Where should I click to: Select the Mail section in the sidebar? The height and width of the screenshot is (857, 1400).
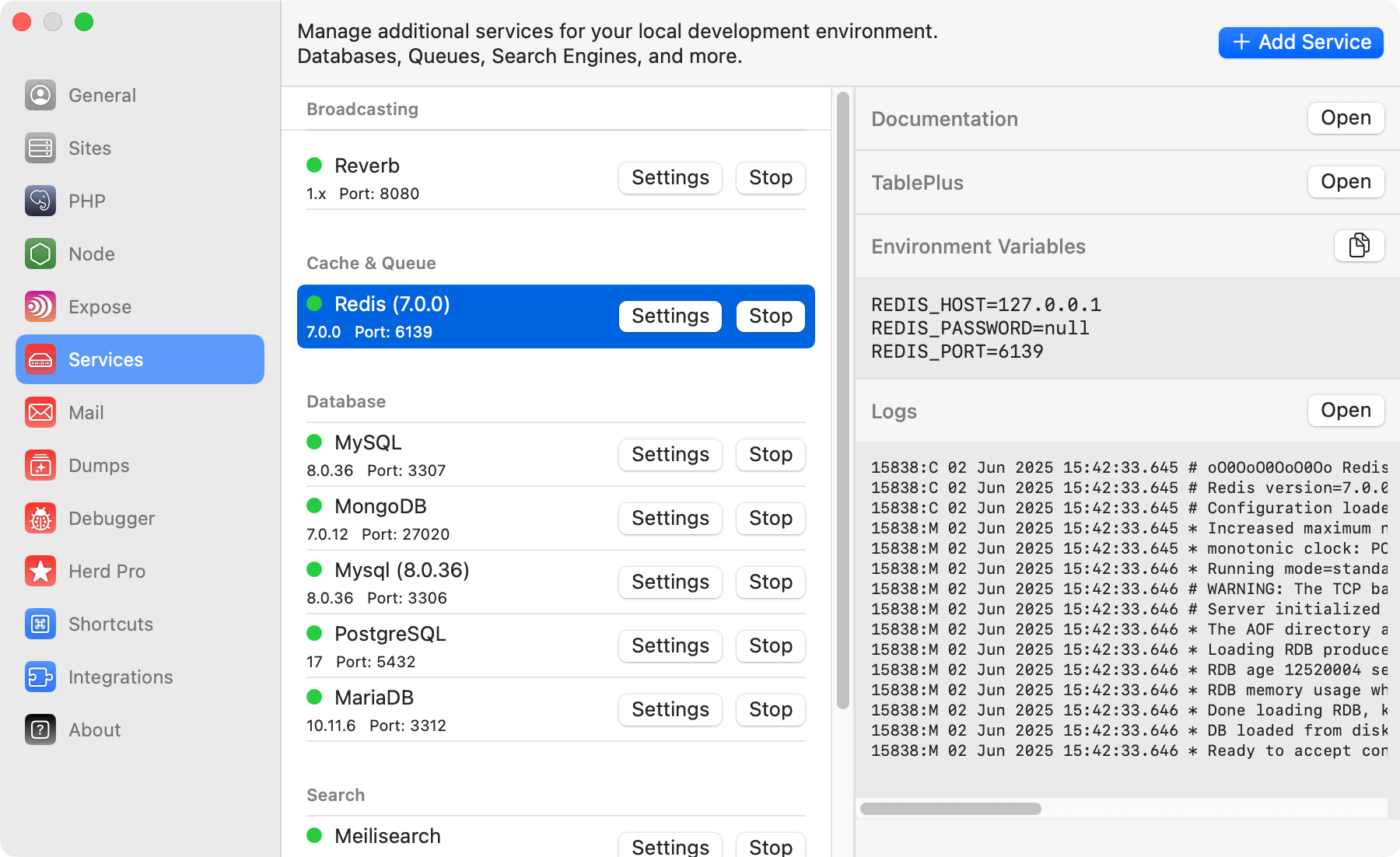(x=86, y=412)
